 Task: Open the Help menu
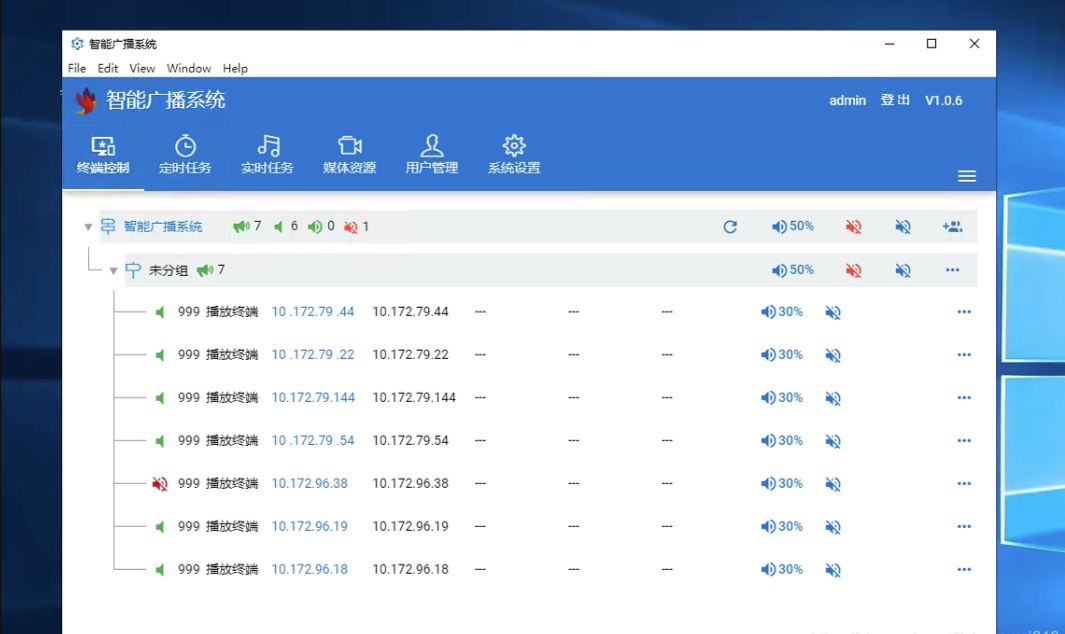click(235, 68)
